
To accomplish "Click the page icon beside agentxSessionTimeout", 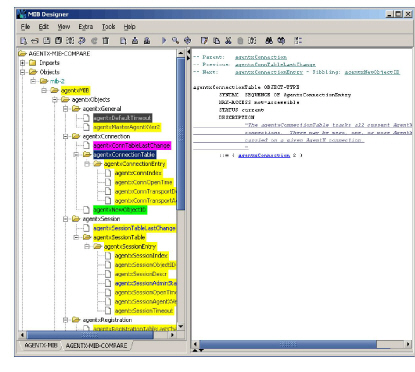I will pyautogui.click(x=108, y=311).
